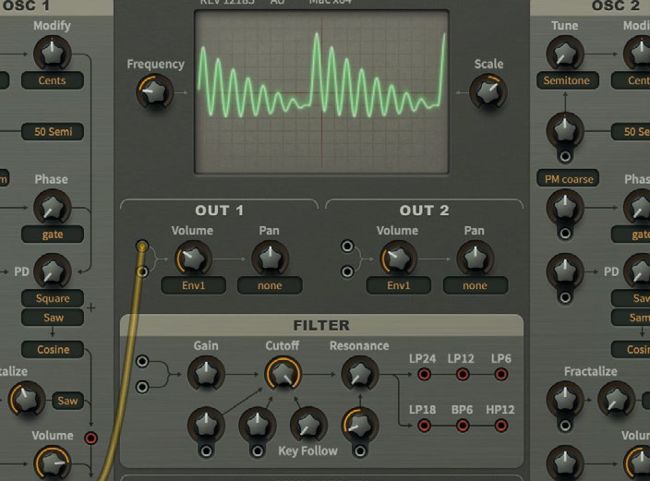Click the Resonance modulation knob with orange ring

(x=359, y=425)
